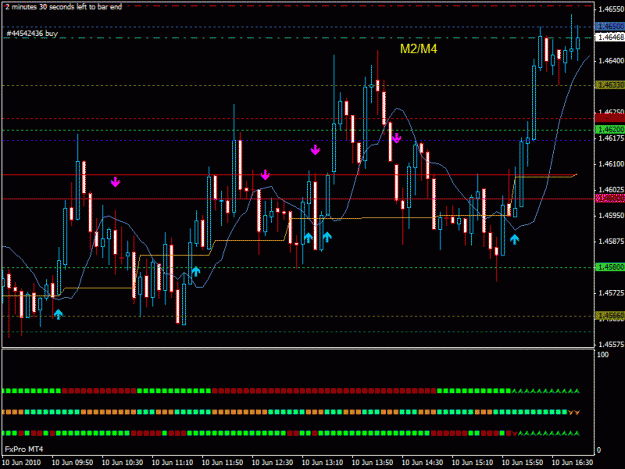
Task: Click the second magenta sell arrow near 12:30
Action: [265, 175]
